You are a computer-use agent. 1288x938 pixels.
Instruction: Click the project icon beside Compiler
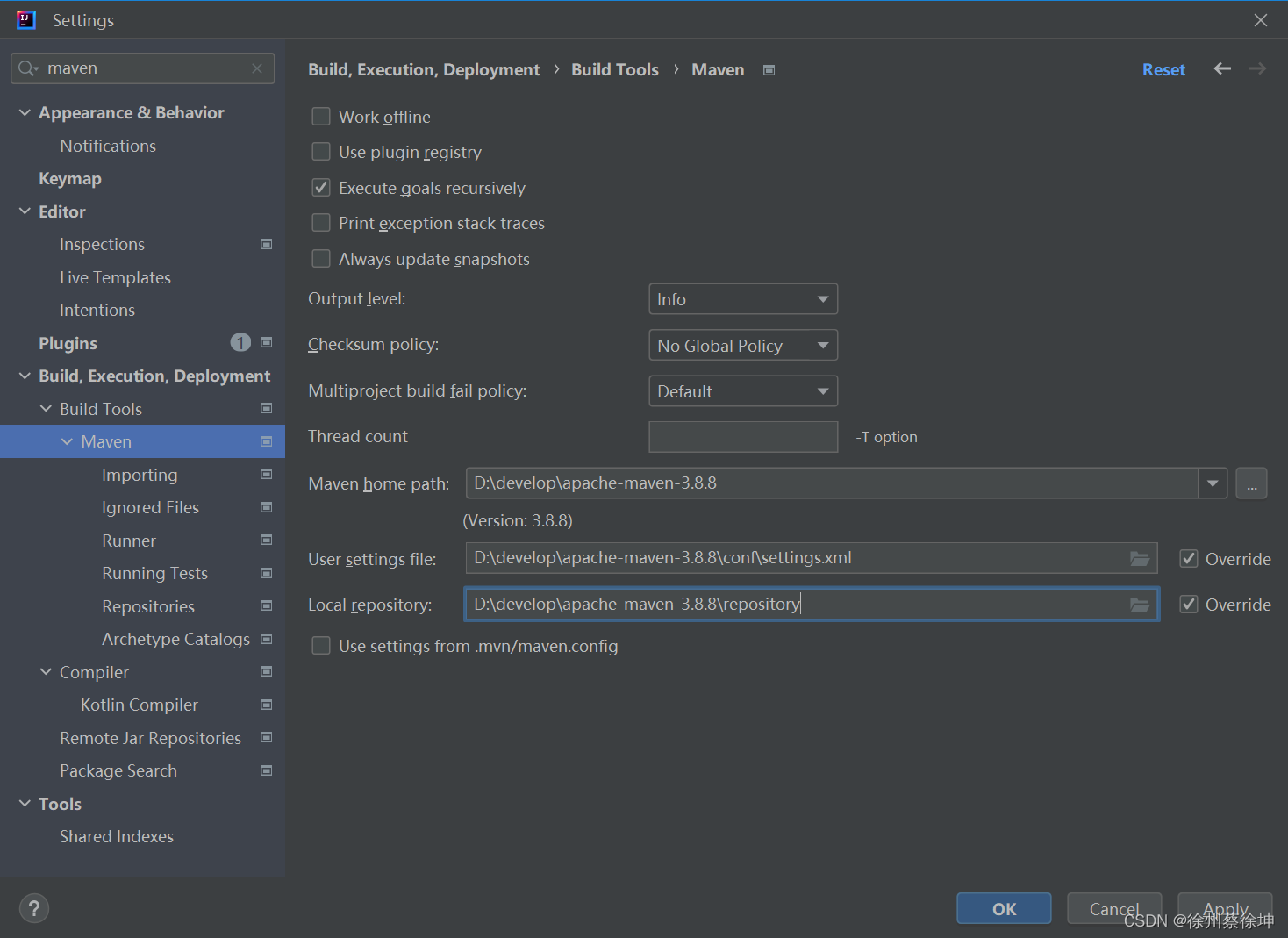tap(267, 671)
